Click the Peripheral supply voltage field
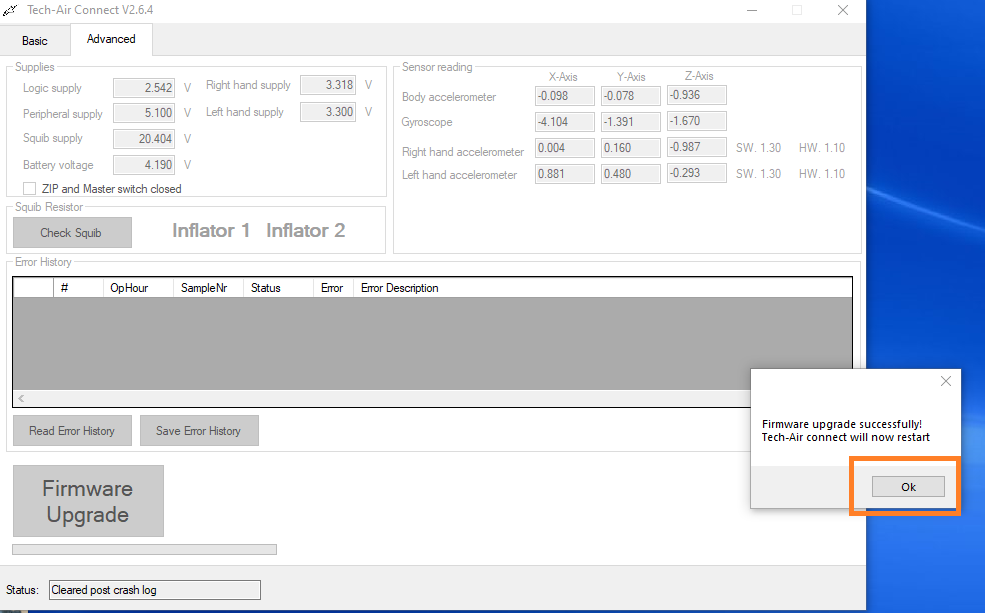Screen dimensions: 985x613 tap(144, 113)
